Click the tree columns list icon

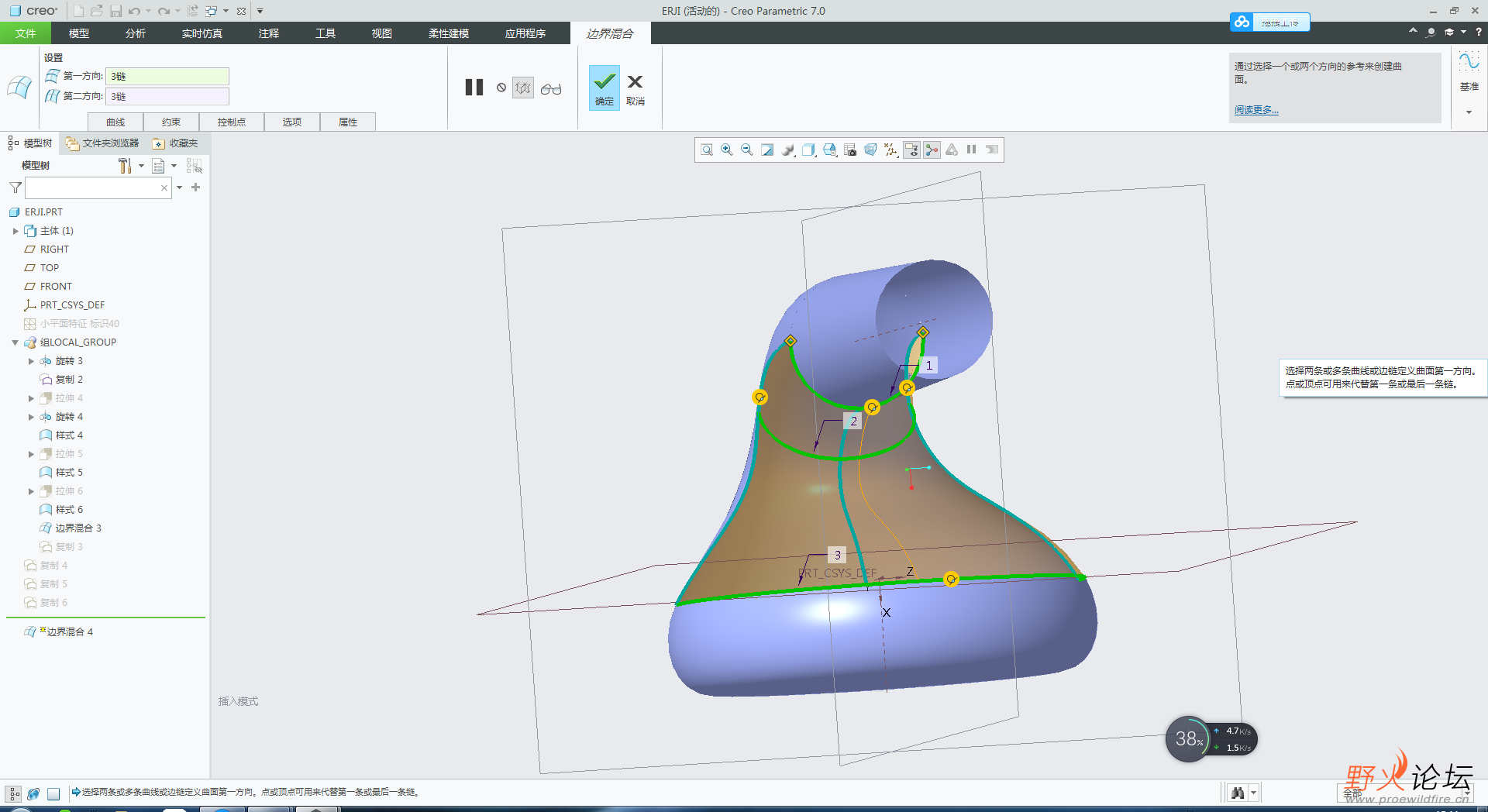[x=158, y=166]
